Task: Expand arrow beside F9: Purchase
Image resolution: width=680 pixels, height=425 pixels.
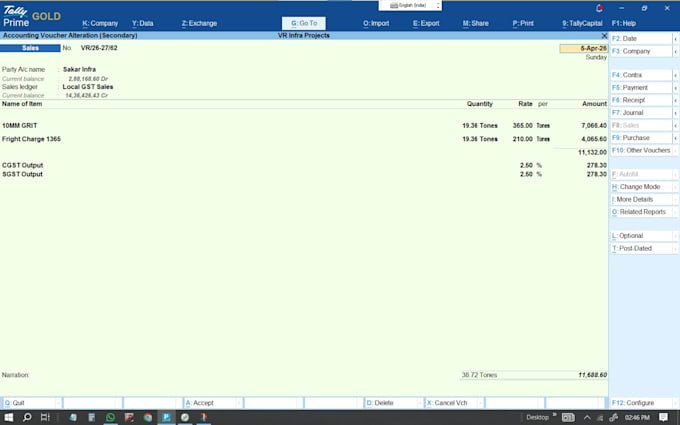Action: point(676,138)
